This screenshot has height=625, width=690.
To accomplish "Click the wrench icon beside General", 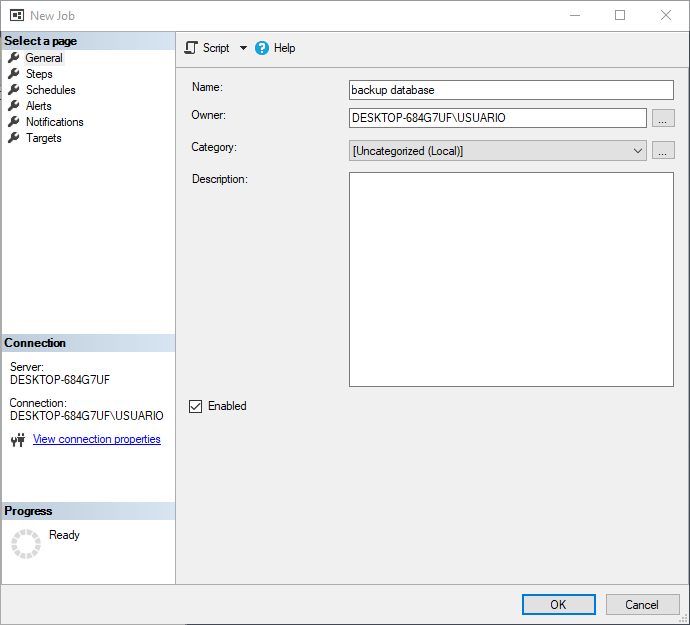I will [x=14, y=58].
